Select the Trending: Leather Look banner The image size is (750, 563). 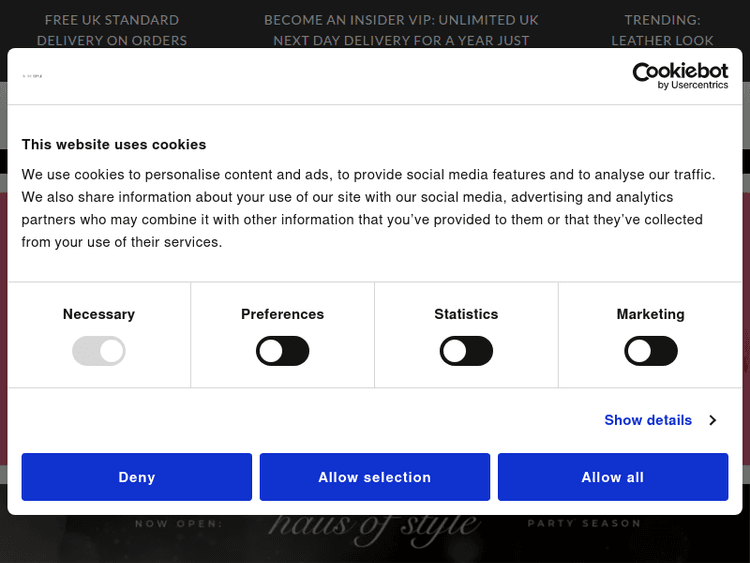663,30
